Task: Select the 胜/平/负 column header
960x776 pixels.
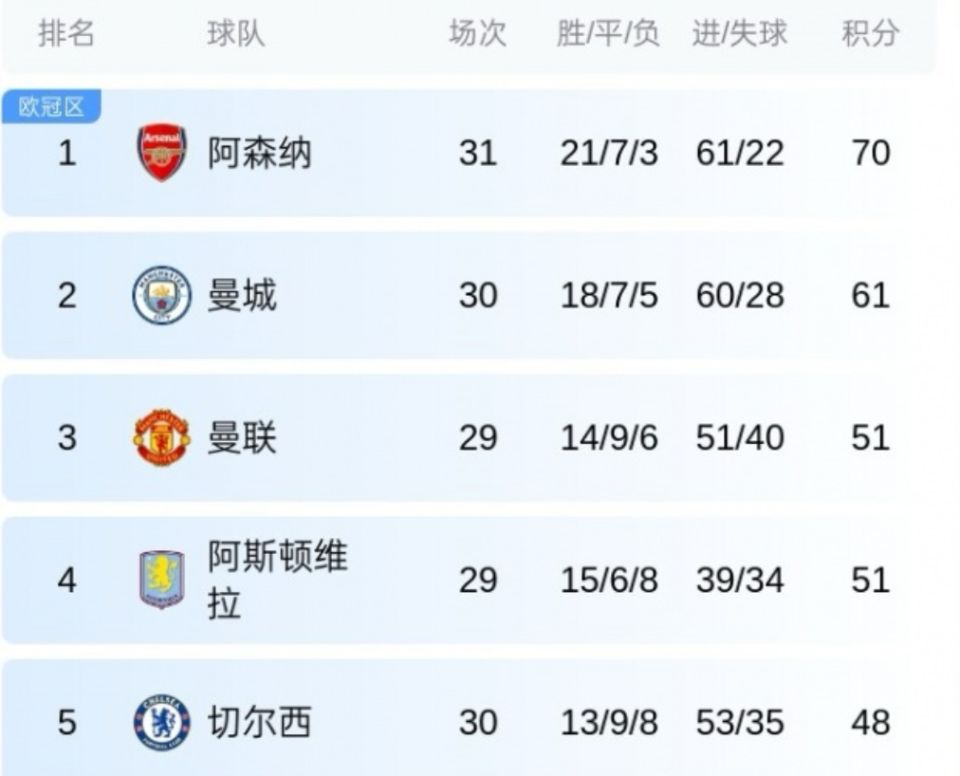Action: tap(608, 34)
